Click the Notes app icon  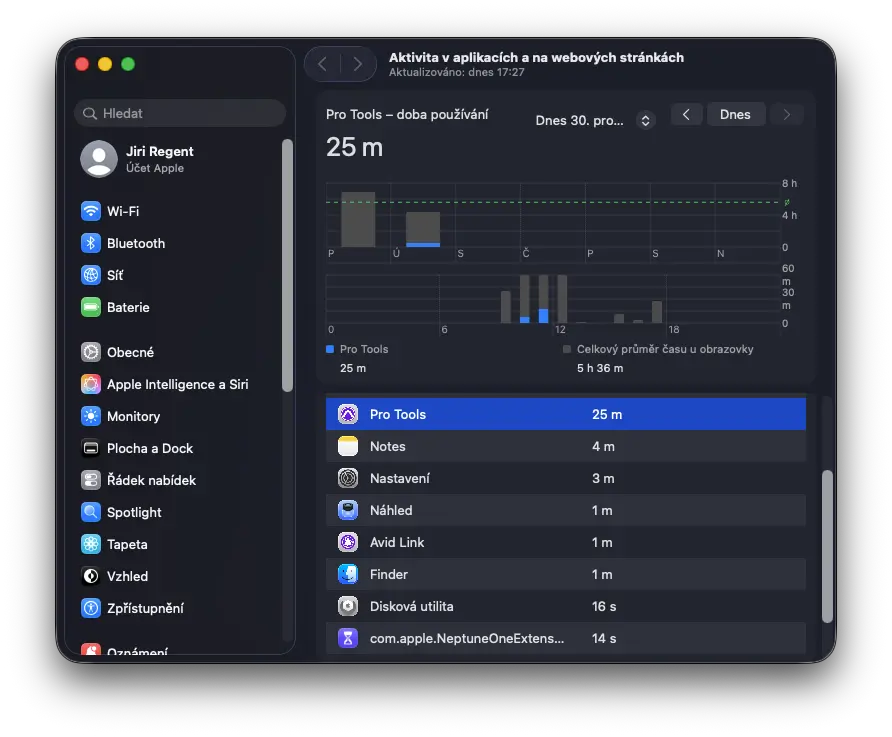point(348,446)
